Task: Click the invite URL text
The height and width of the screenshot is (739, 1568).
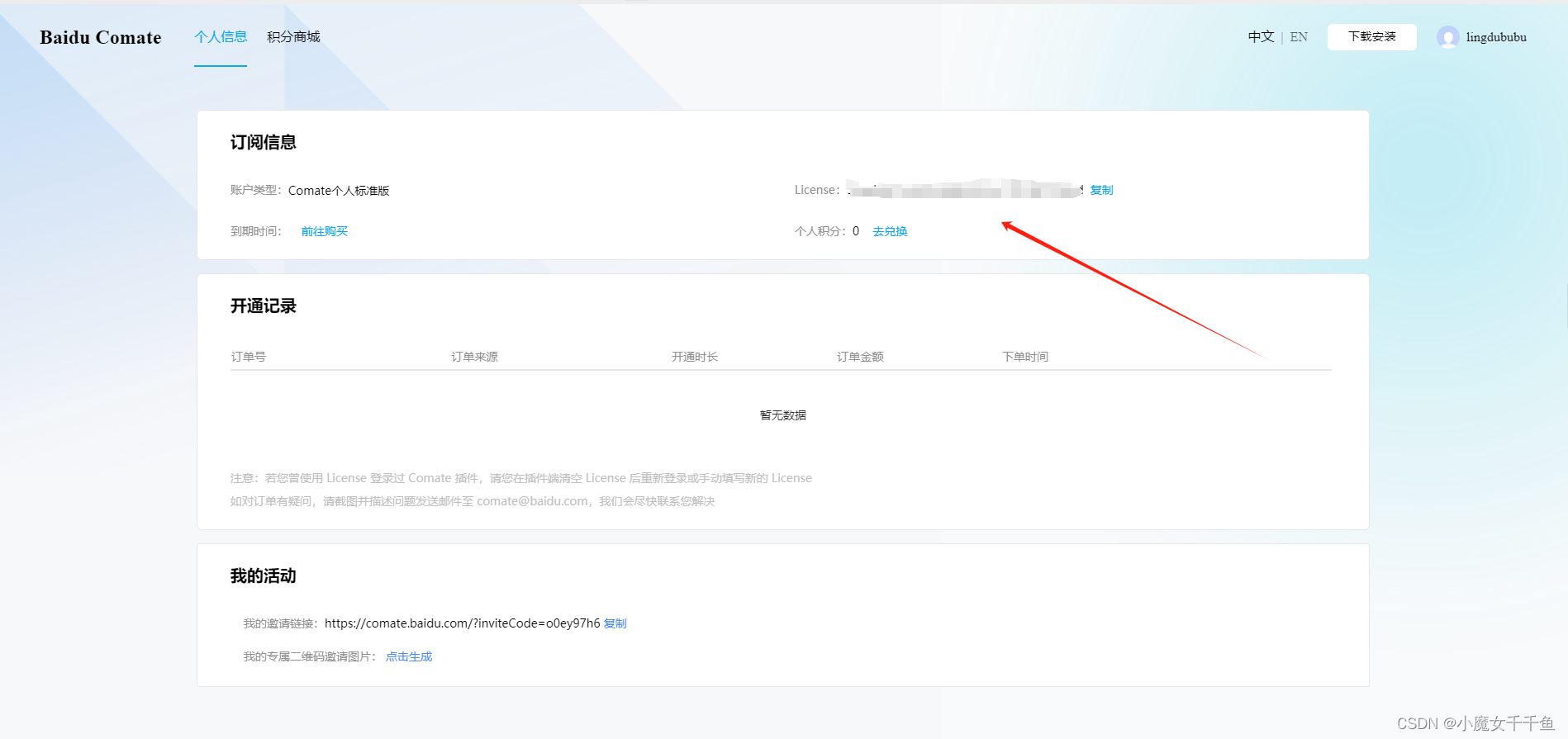Action: (x=462, y=623)
